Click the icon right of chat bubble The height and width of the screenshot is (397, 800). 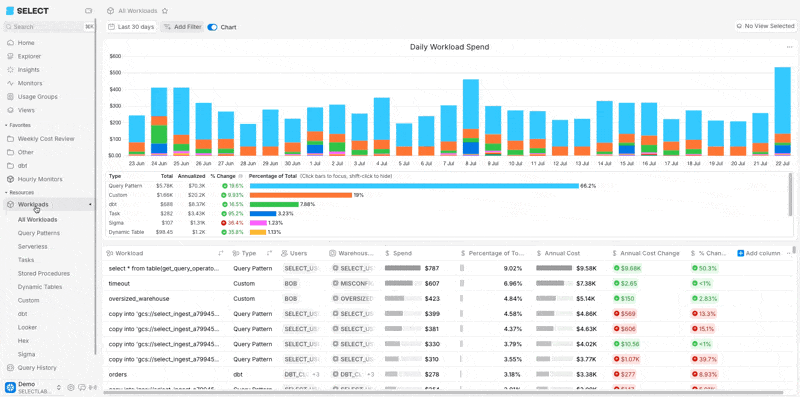point(93,388)
